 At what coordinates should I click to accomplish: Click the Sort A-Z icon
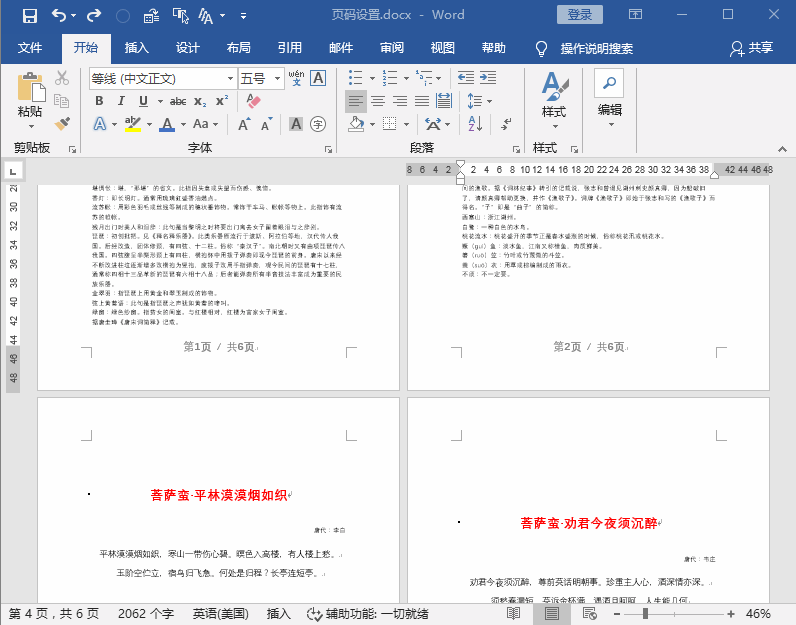pos(475,123)
